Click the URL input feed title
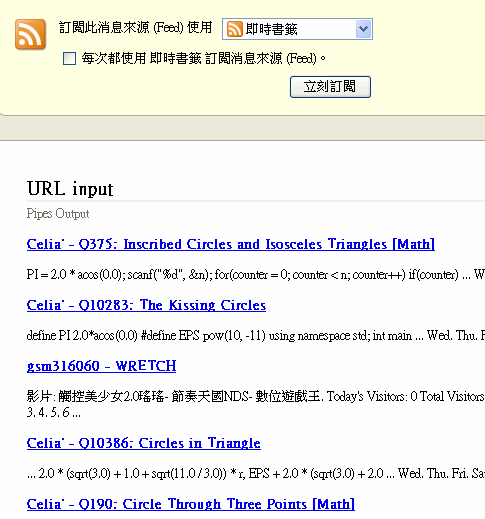The width and height of the screenshot is (485, 519). 70,189
